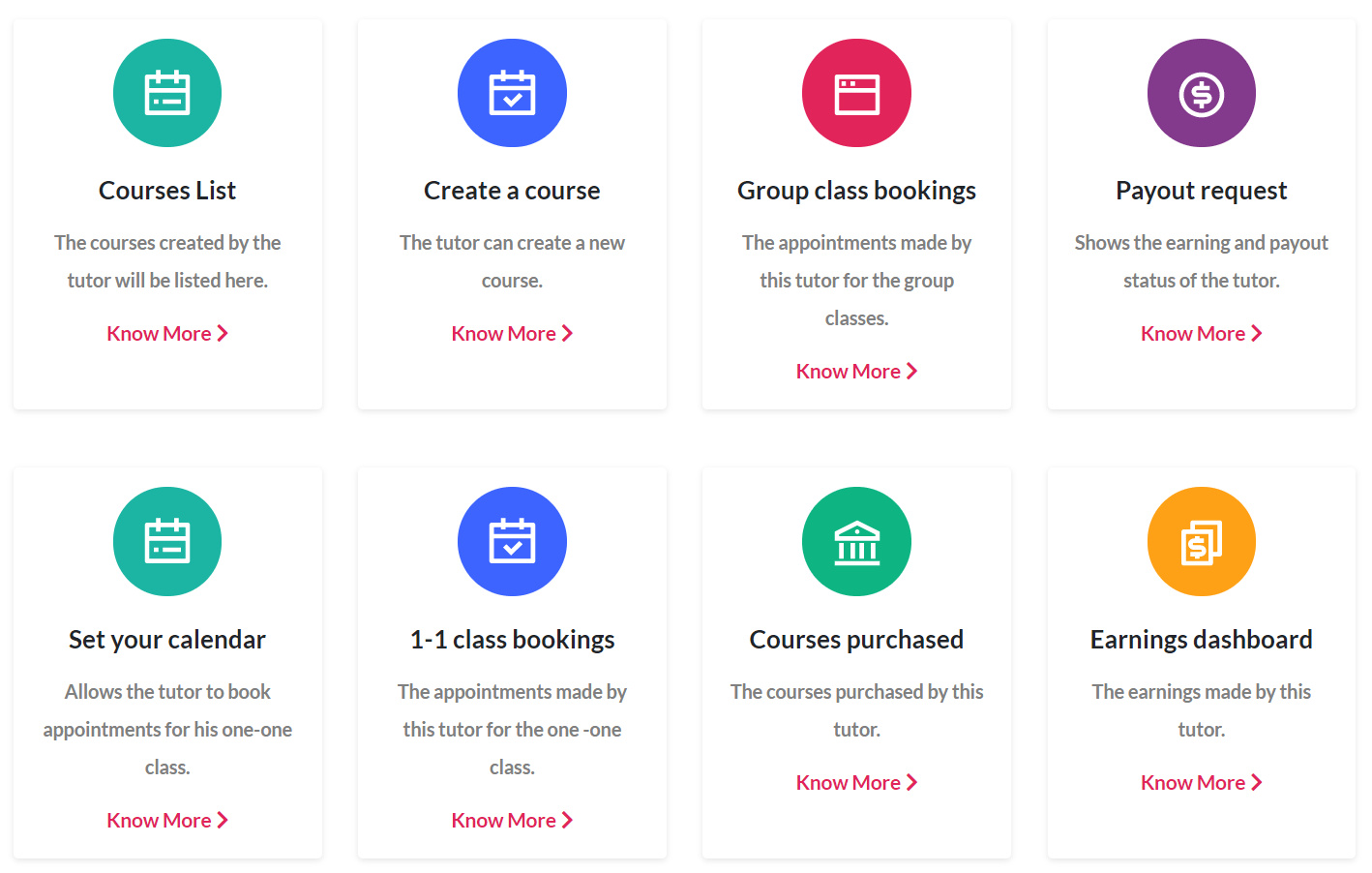
Task: Click Know More under Payout request
Action: click(1202, 334)
